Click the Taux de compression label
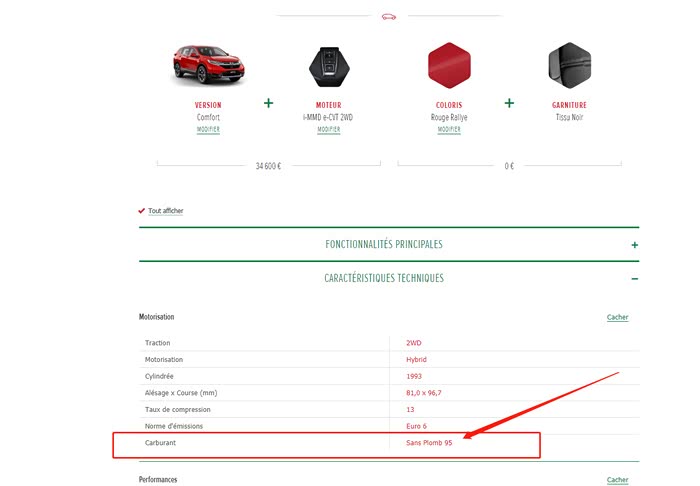Image resolution: width=700 pixels, height=486 pixels. [177, 409]
